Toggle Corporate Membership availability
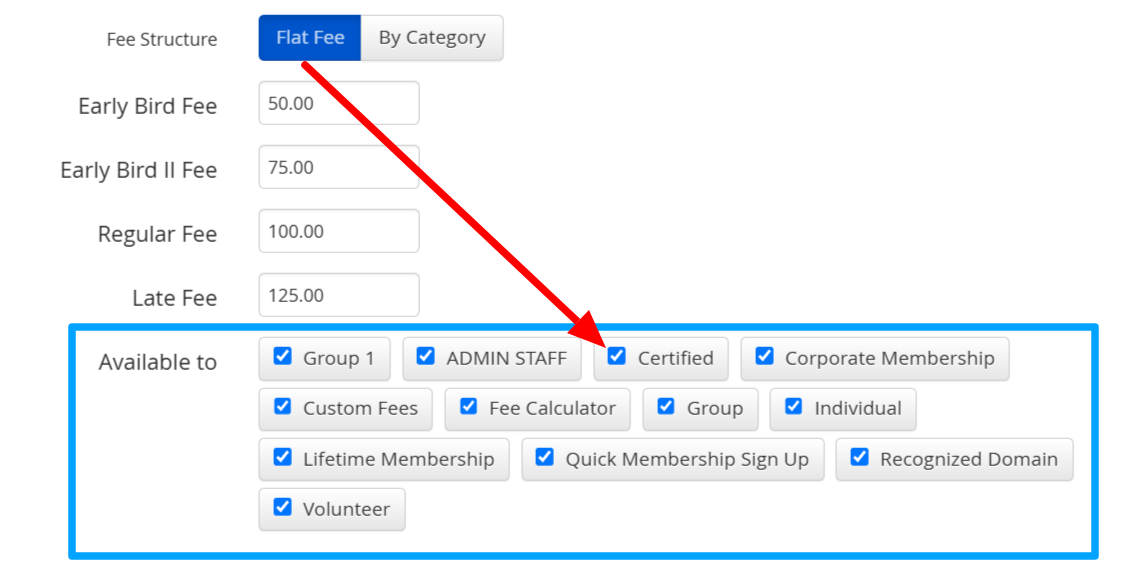 [764, 356]
